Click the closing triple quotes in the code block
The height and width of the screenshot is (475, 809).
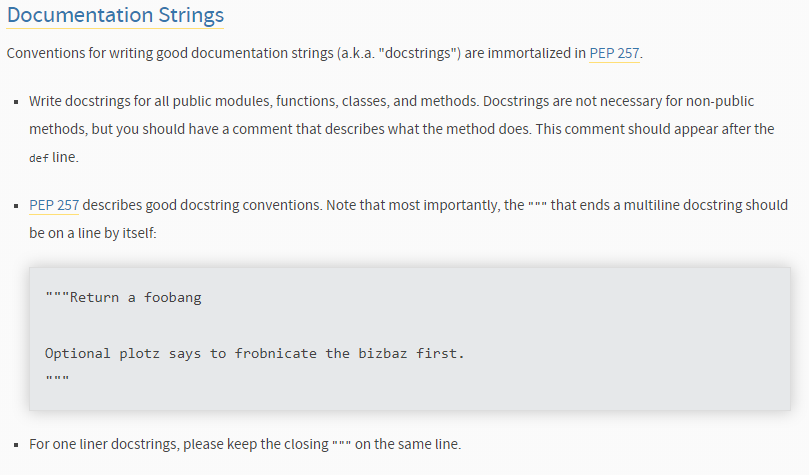[x=56, y=379]
